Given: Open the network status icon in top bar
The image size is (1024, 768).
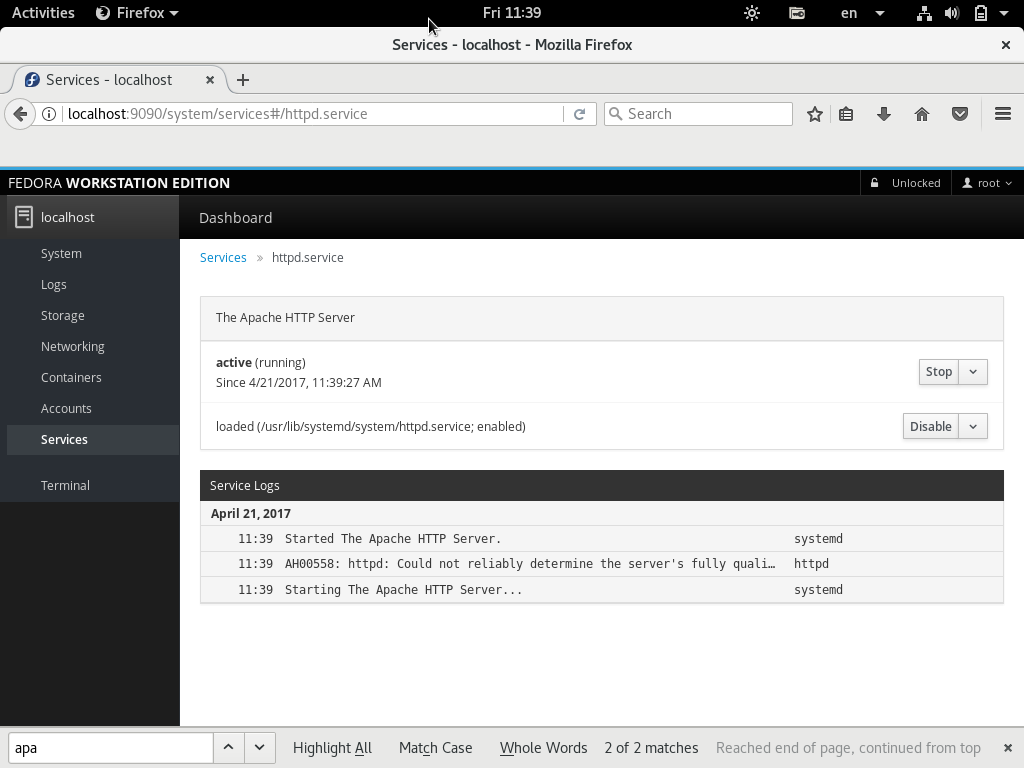Looking at the screenshot, I should coord(924,13).
